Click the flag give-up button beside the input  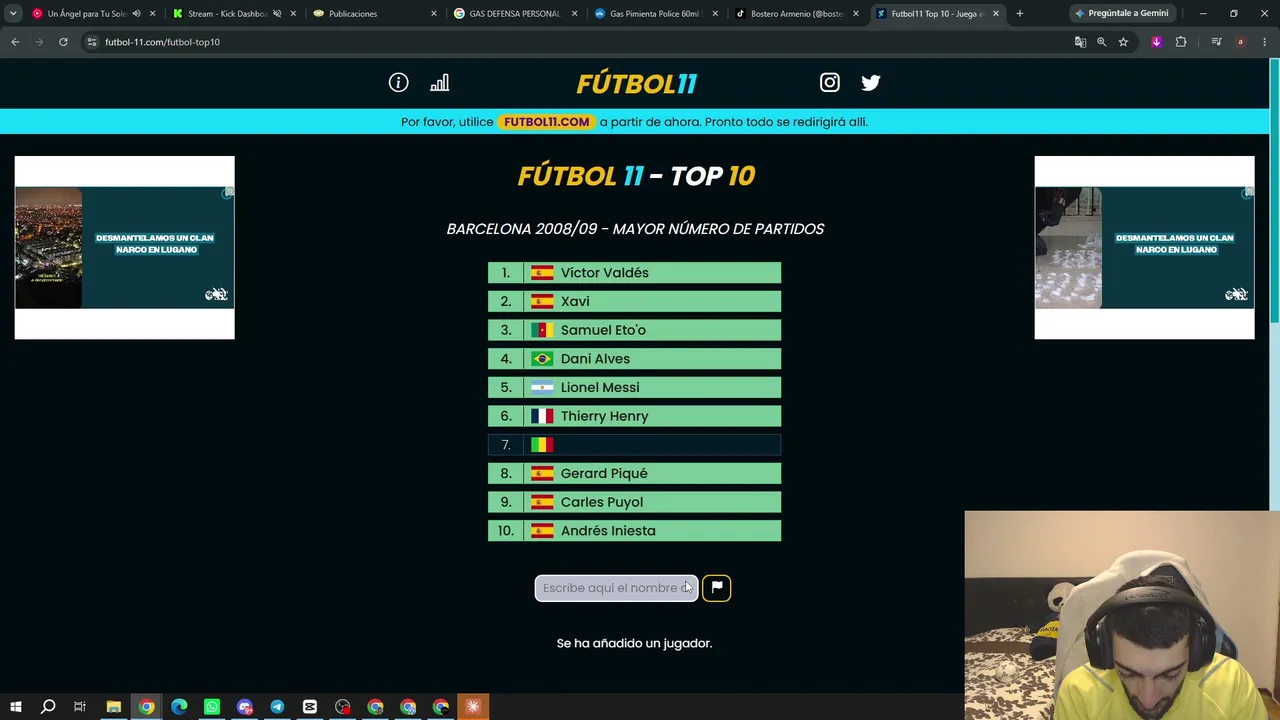pos(717,588)
